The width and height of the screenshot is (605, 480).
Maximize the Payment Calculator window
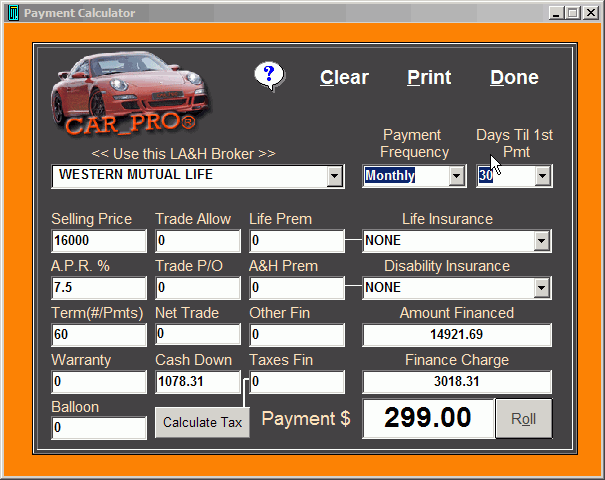click(x=573, y=13)
